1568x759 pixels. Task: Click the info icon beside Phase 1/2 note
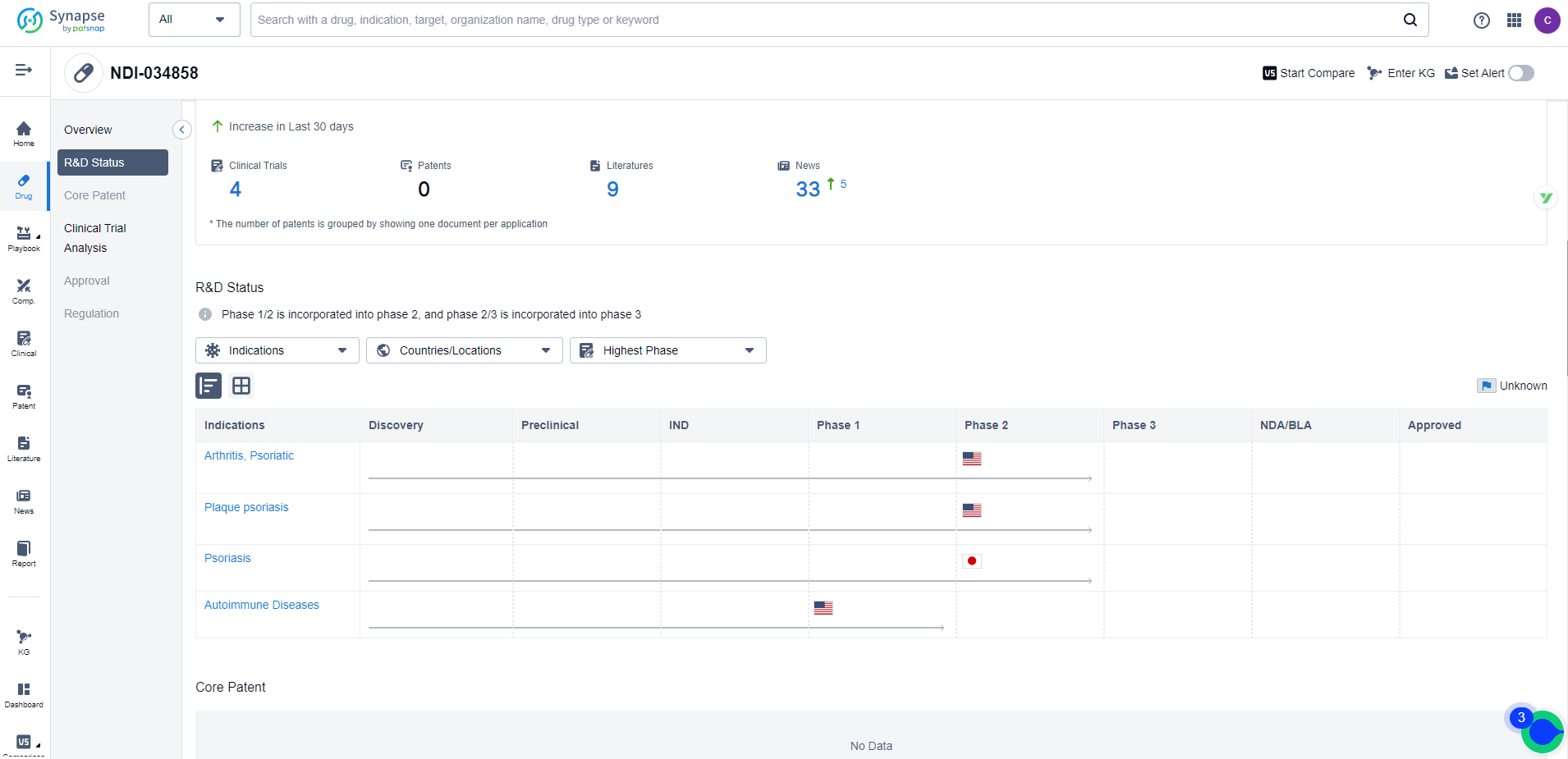pos(205,314)
